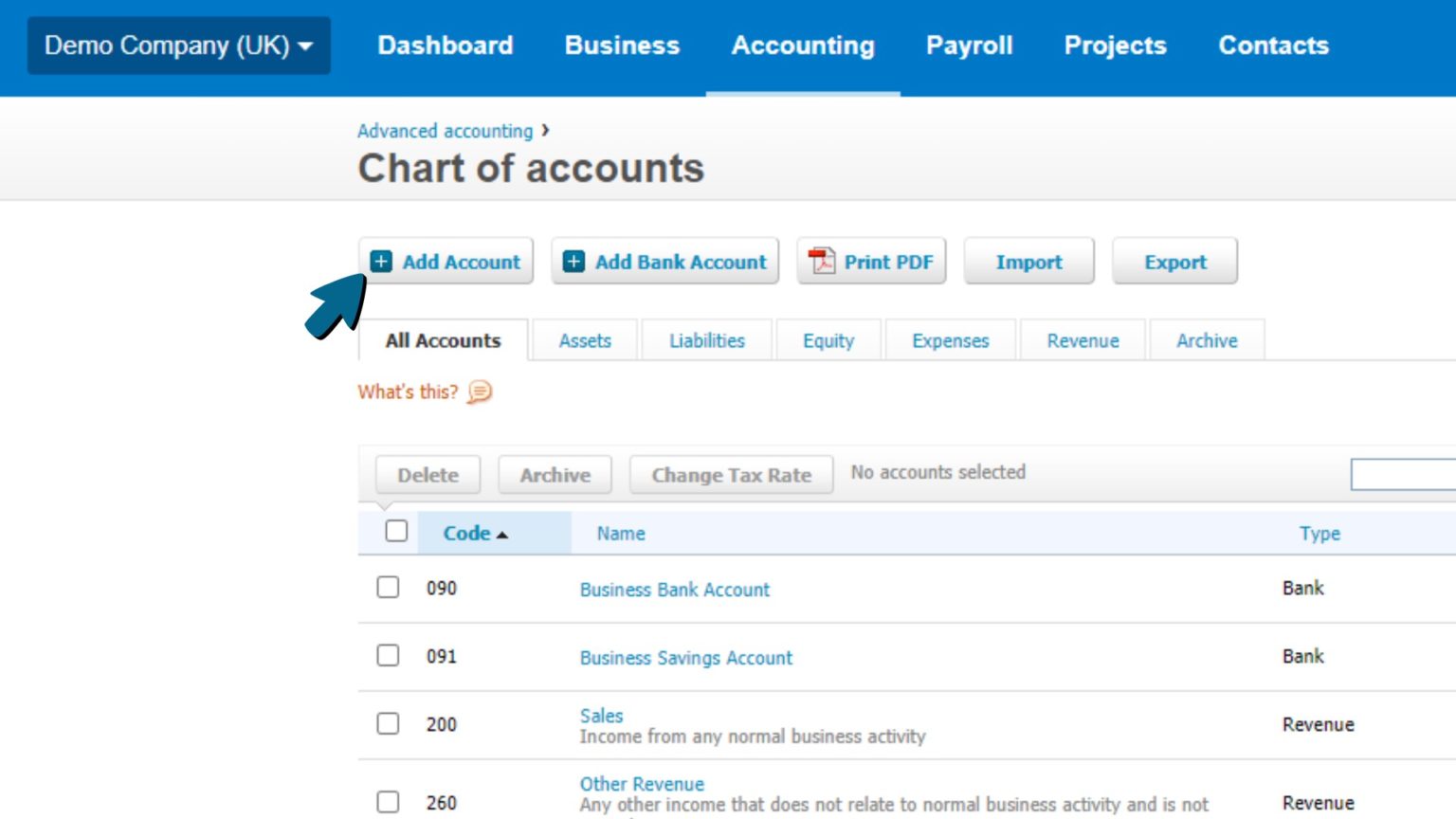Viewport: 1456px width, 819px height.
Task: Click the Export button
Action: point(1175,262)
